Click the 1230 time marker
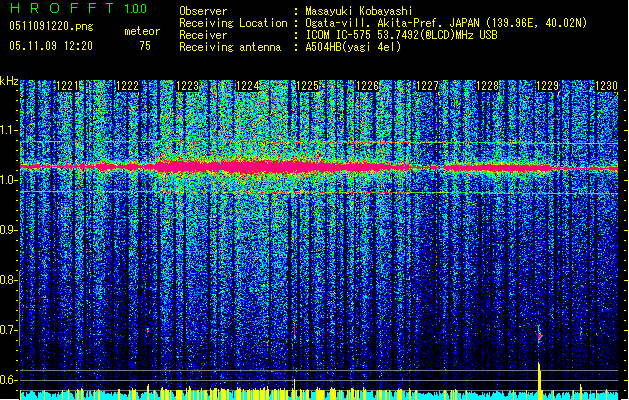 pyautogui.click(x=607, y=86)
